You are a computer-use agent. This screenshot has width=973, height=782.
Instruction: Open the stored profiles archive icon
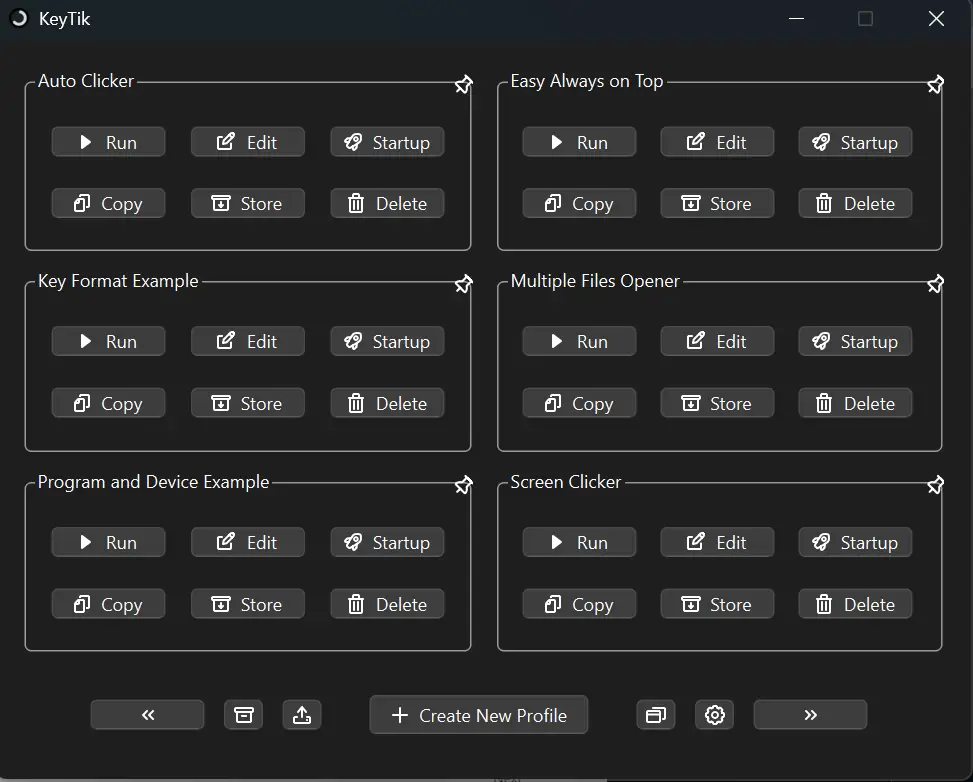click(243, 715)
